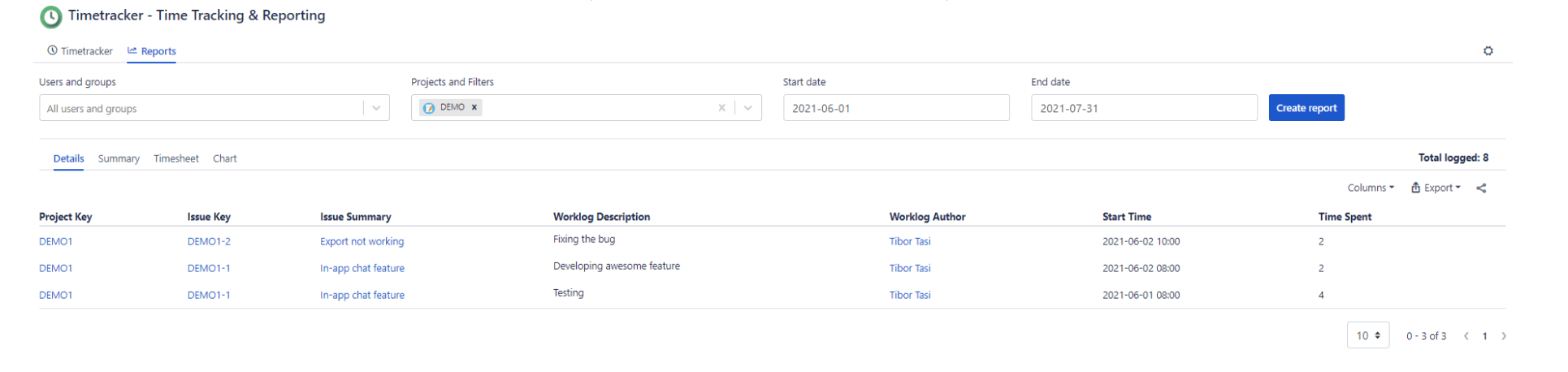Switch to the Timesheet tab
1568x372 pixels.
176,158
